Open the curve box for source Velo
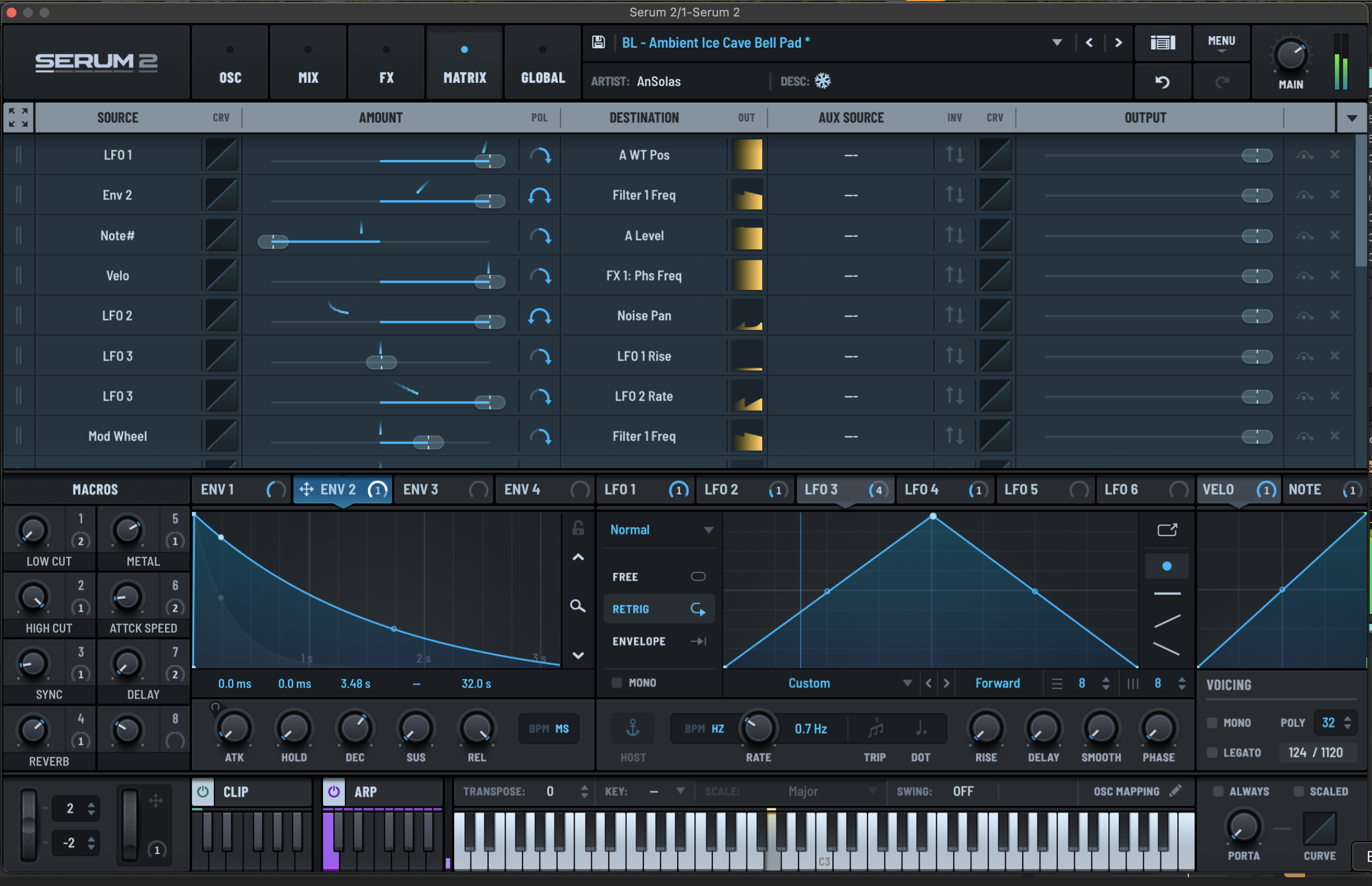 221,275
